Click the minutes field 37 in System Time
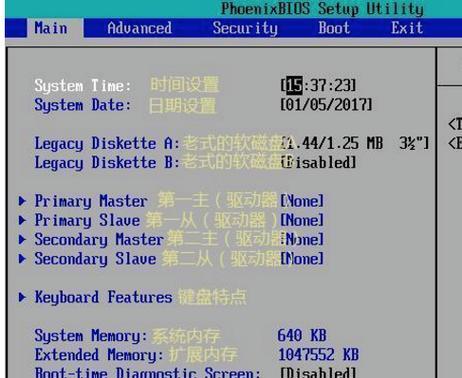Image resolution: width=462 pixels, height=378 pixels. pyautogui.click(x=318, y=85)
